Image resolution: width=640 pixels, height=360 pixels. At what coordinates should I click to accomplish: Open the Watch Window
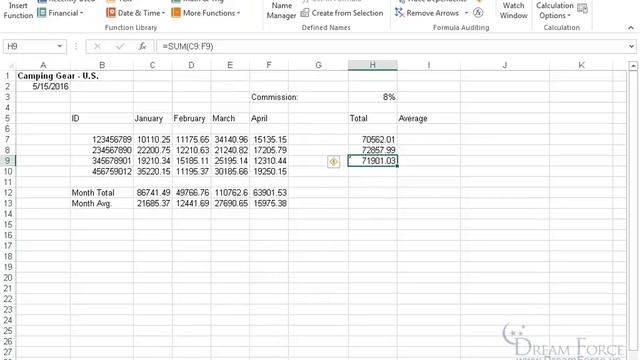click(513, 11)
